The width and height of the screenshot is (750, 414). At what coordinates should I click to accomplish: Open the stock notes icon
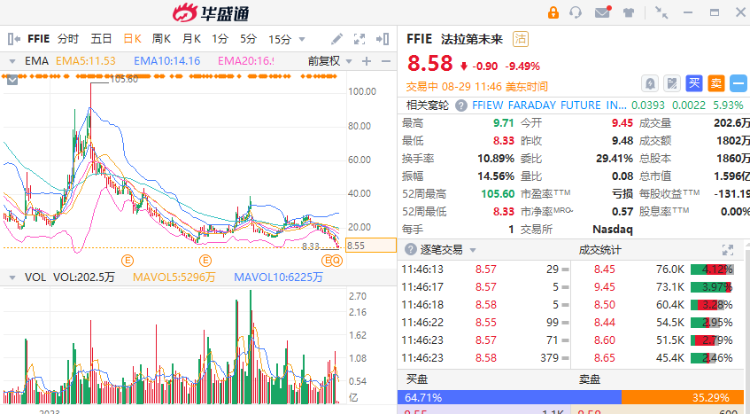(672, 84)
